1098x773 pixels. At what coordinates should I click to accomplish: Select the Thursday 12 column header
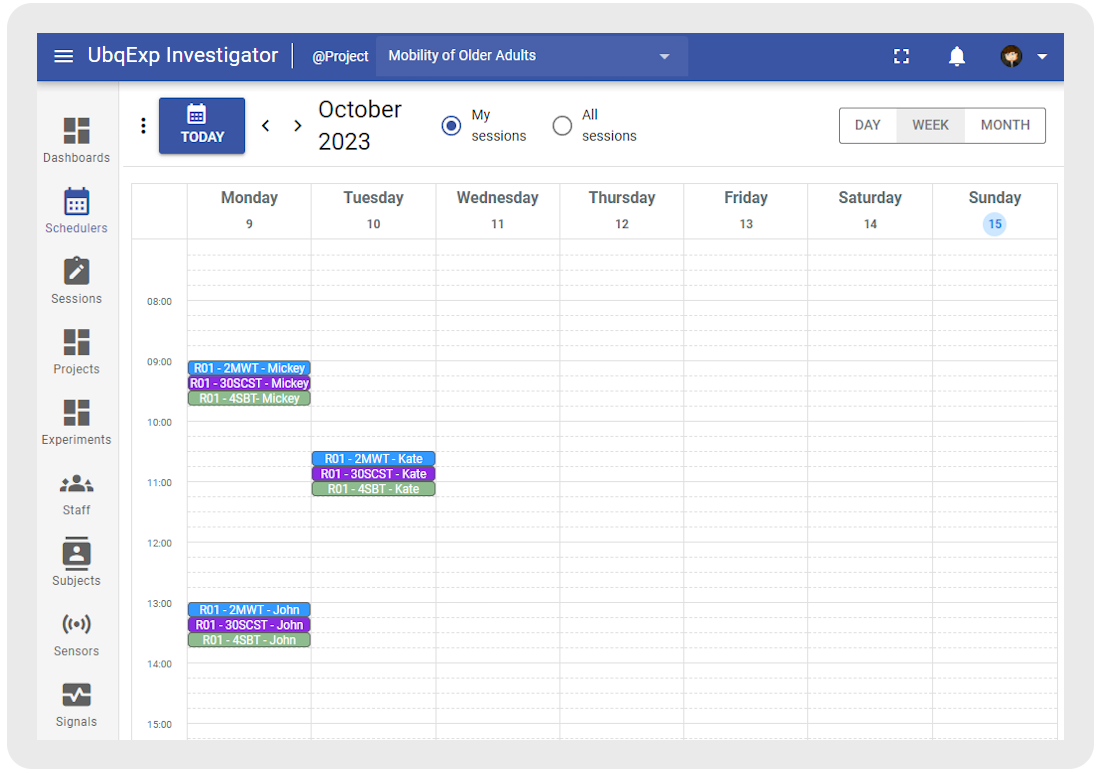coord(622,210)
